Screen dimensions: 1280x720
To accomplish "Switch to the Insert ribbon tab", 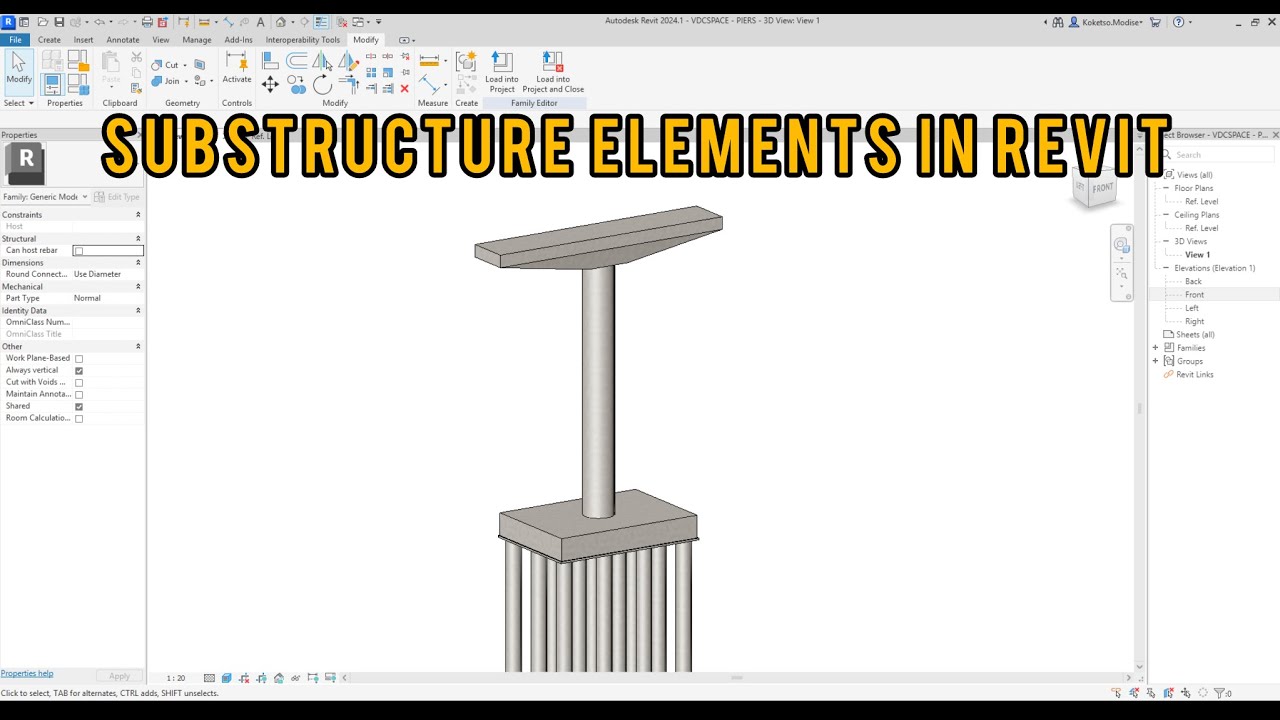I will [x=83, y=40].
